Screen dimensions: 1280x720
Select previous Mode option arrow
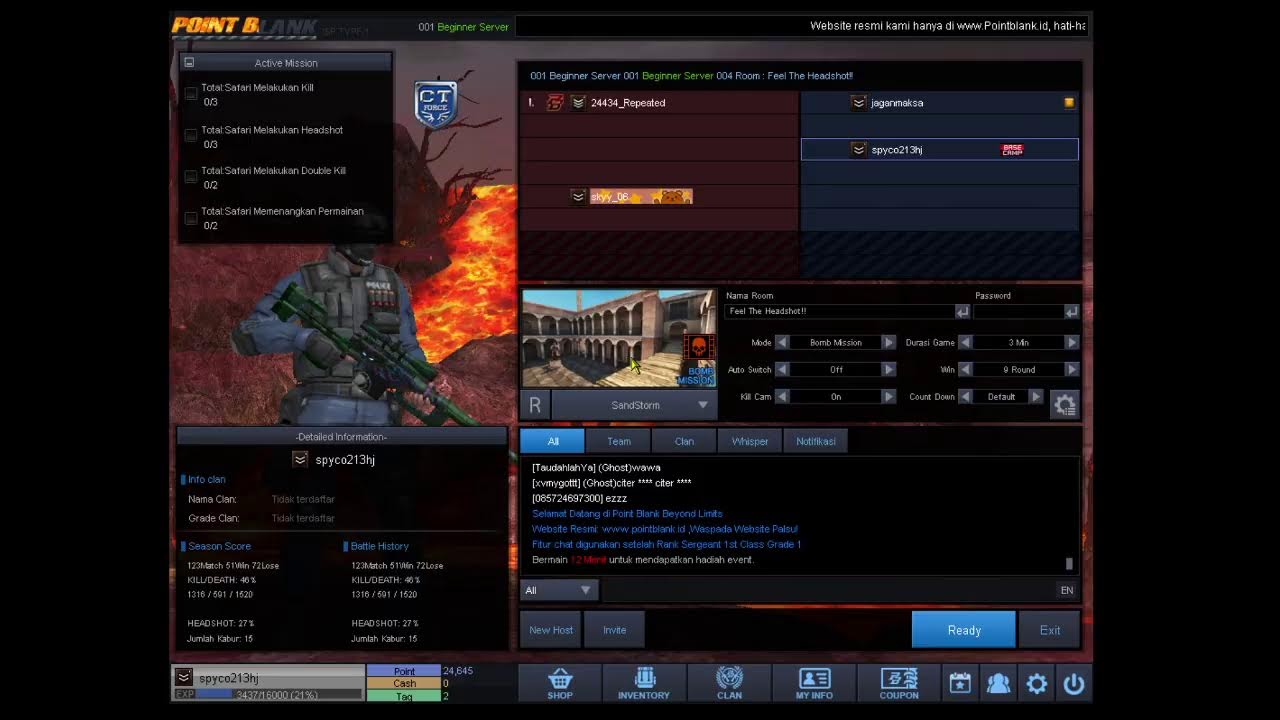pos(783,342)
